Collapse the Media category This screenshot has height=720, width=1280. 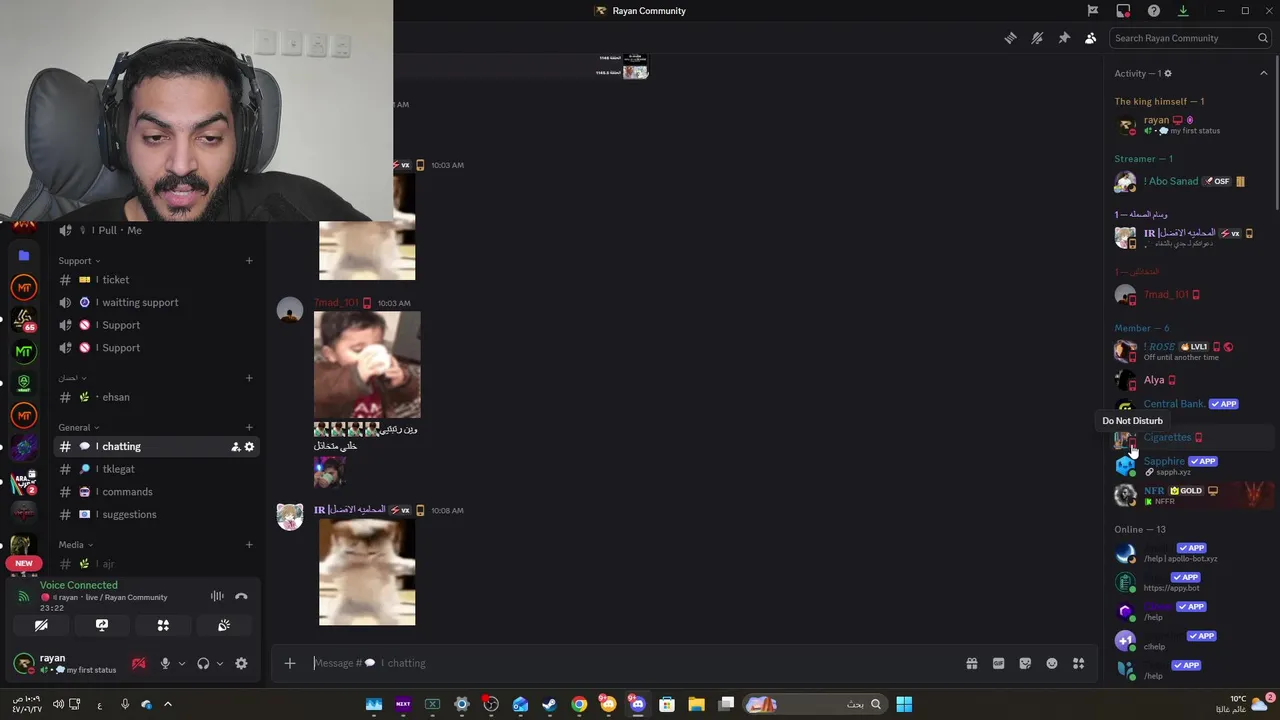tap(75, 545)
